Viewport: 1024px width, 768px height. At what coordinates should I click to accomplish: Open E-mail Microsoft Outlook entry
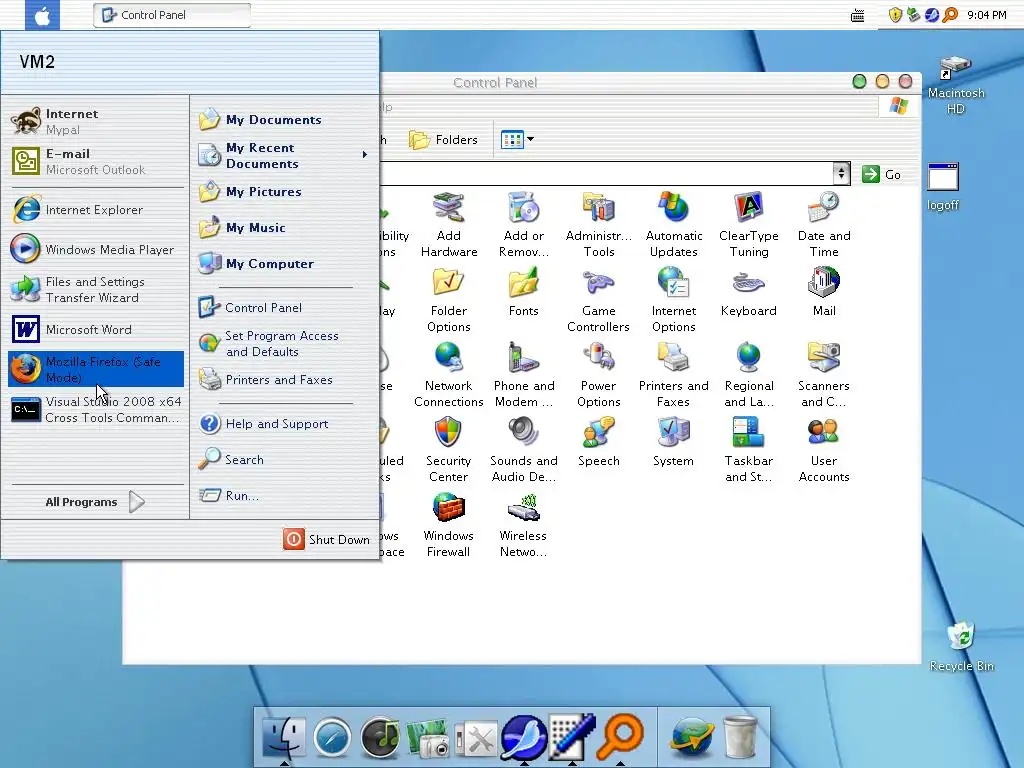click(96, 161)
